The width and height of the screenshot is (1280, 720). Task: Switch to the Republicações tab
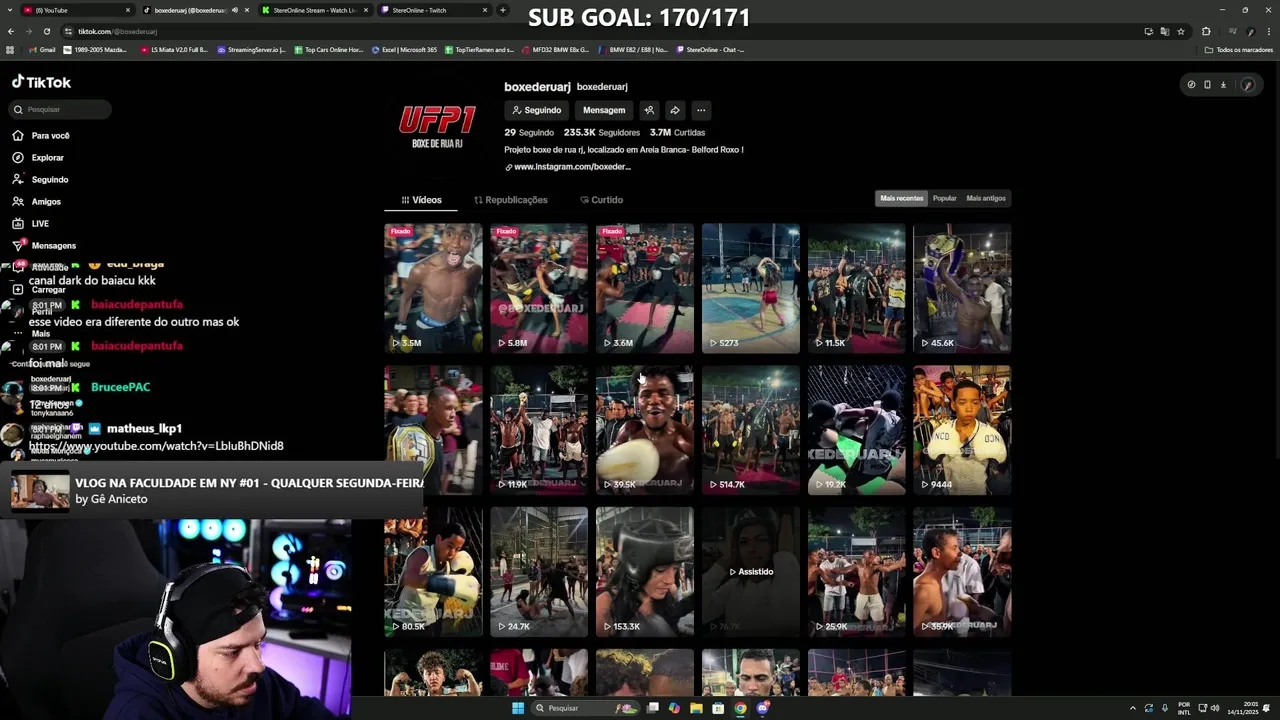pos(511,200)
